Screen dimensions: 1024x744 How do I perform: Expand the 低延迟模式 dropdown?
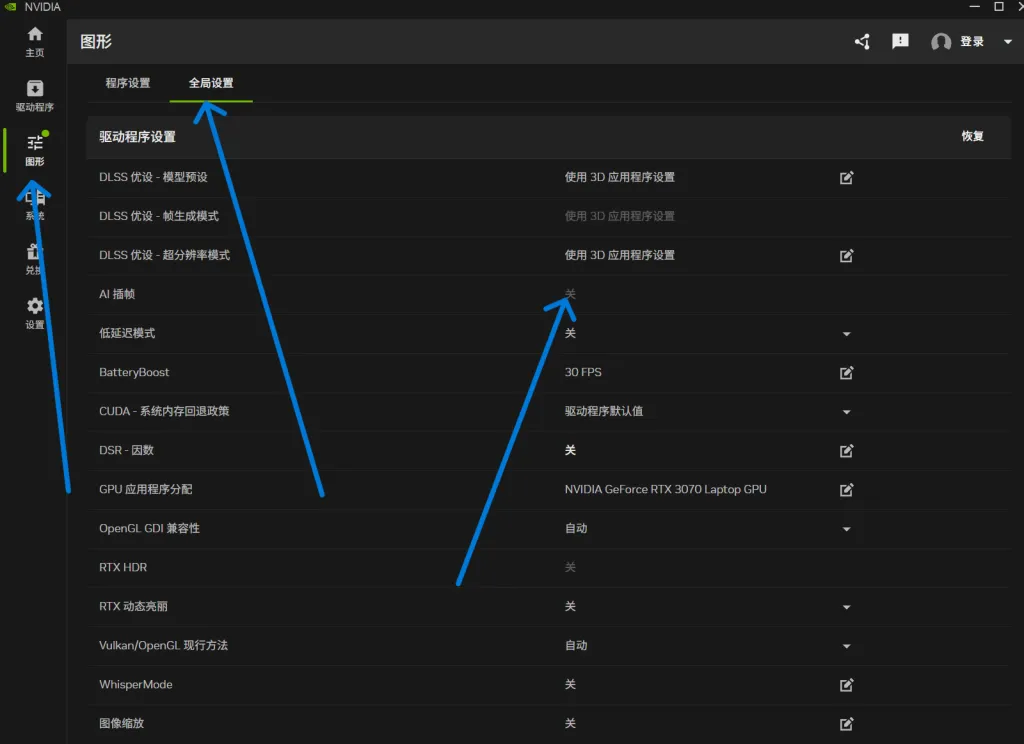(846, 334)
